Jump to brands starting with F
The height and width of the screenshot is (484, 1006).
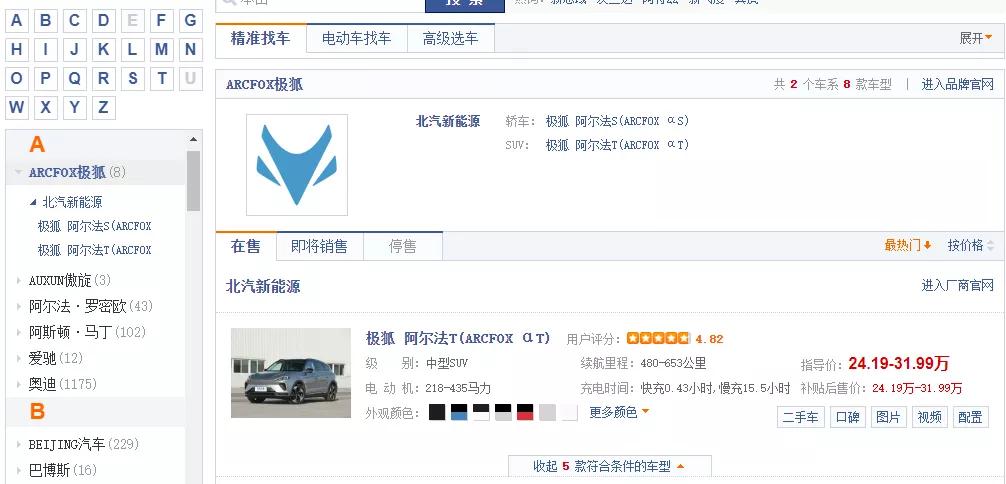click(161, 21)
